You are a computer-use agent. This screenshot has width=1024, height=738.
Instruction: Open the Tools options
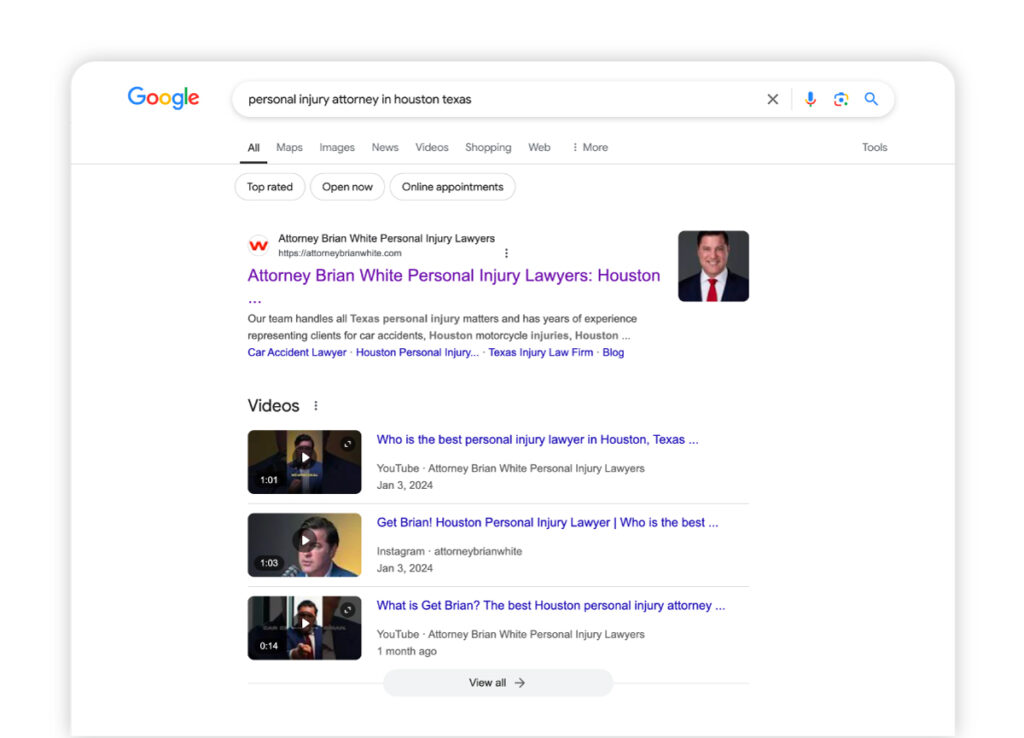coord(874,147)
